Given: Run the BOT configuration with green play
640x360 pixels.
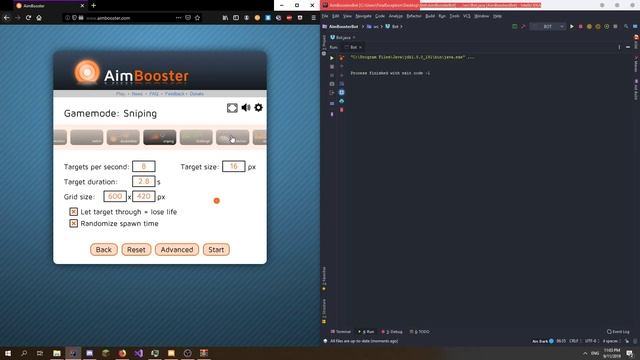Looking at the screenshot, I should (x=572, y=27).
